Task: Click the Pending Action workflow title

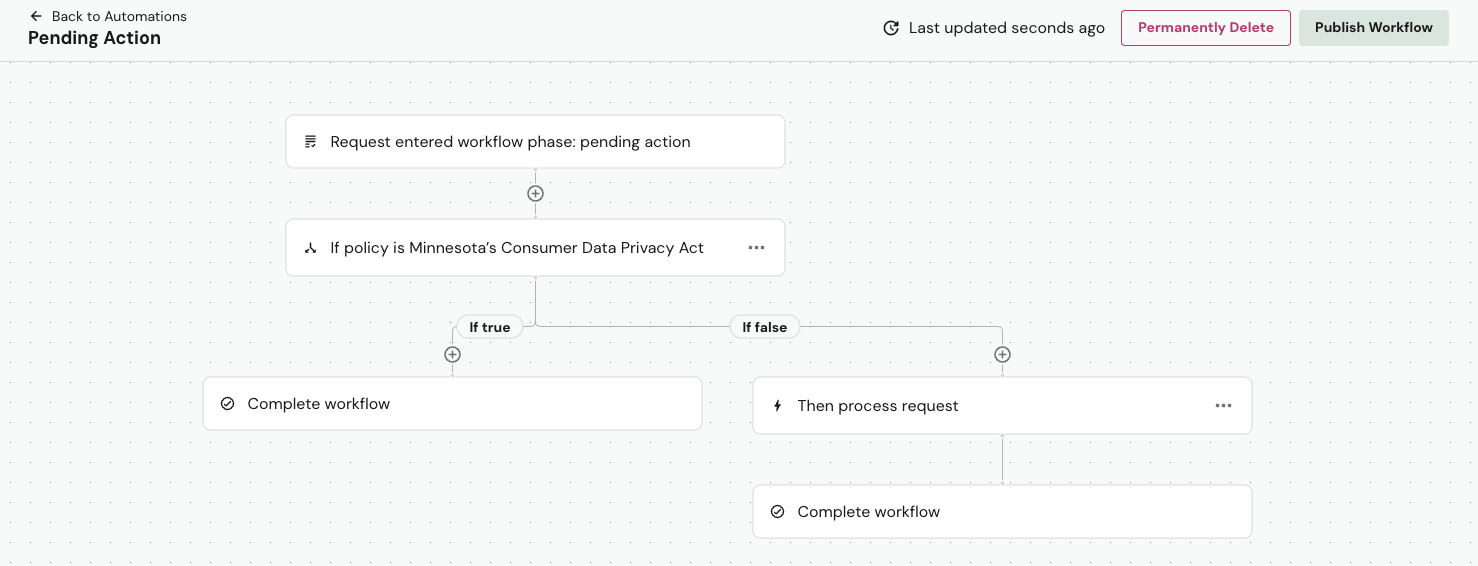Action: 94,38
